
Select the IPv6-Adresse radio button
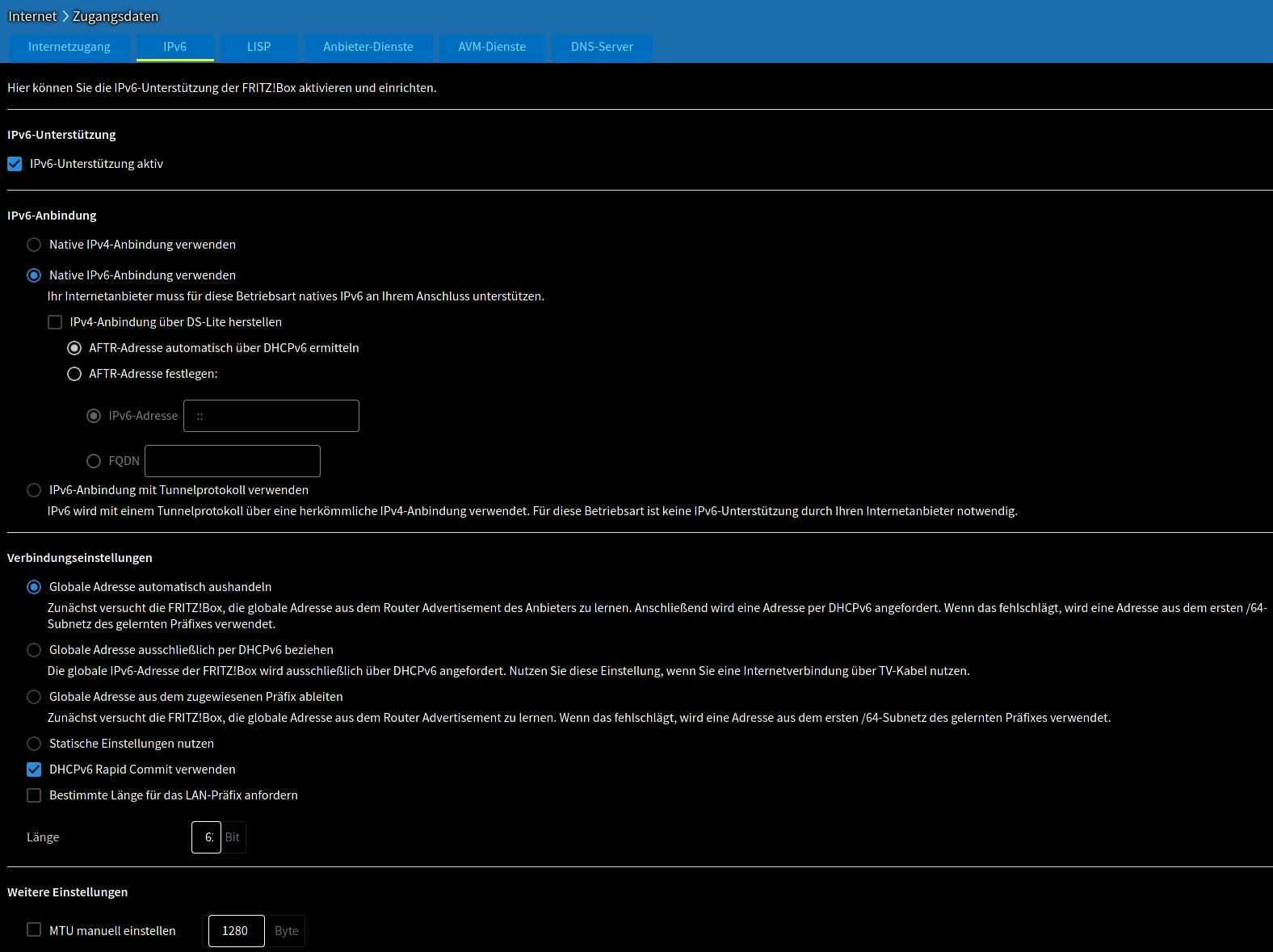94,416
